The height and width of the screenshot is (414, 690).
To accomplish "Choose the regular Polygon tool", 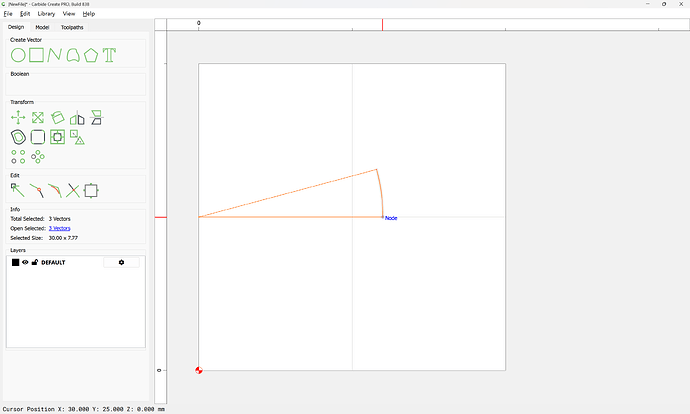I will click(x=91, y=55).
